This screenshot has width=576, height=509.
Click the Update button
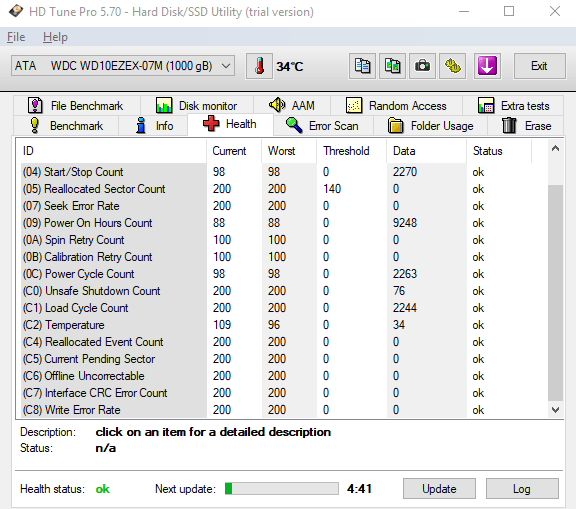pyautogui.click(x=439, y=489)
